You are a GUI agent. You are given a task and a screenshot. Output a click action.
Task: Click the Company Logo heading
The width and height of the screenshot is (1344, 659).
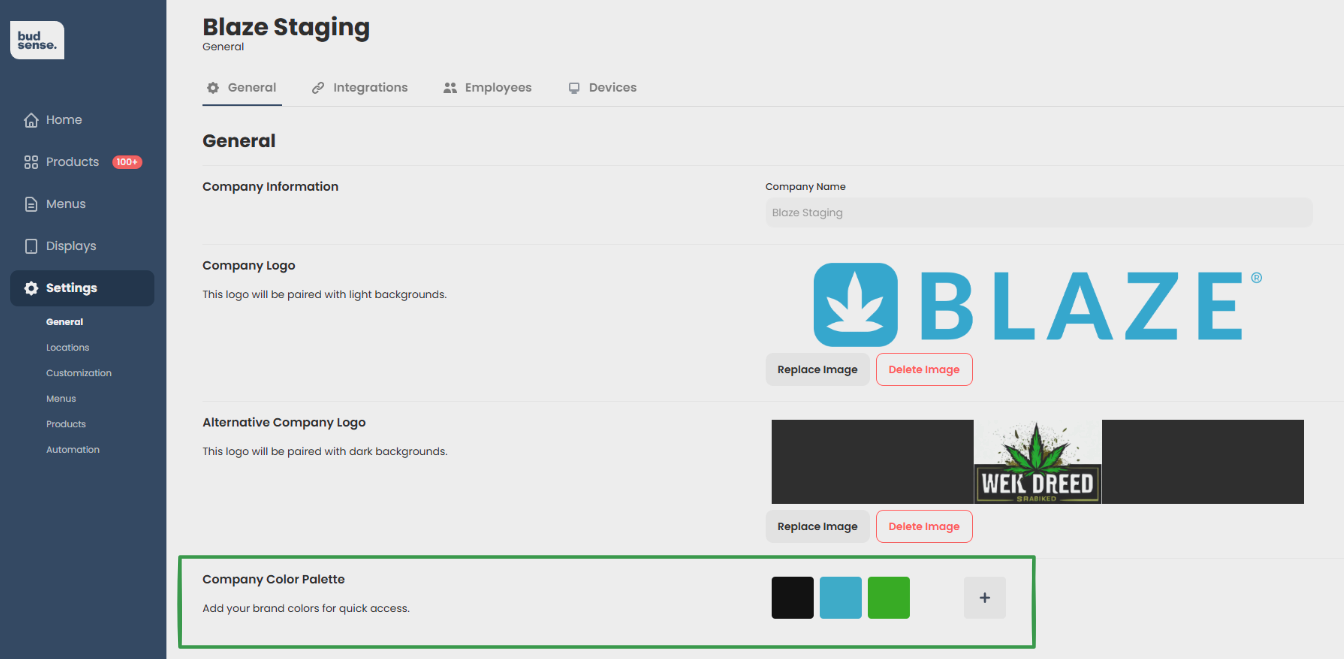coord(249,265)
